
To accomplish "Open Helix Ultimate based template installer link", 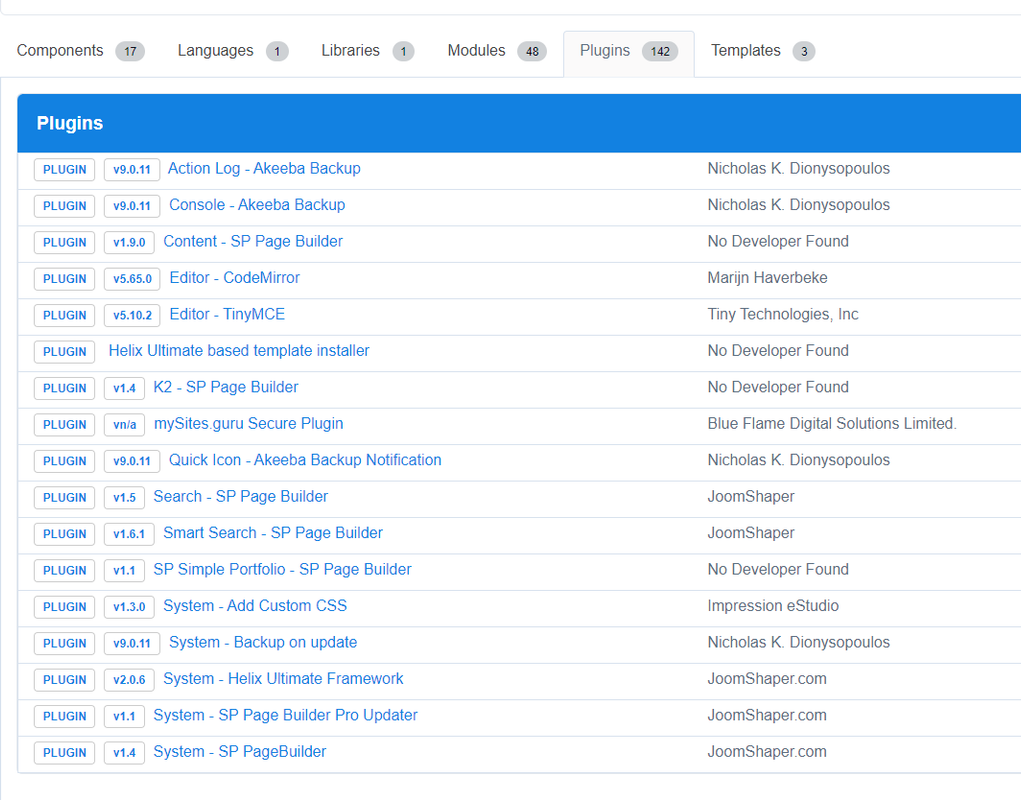I will pos(239,351).
